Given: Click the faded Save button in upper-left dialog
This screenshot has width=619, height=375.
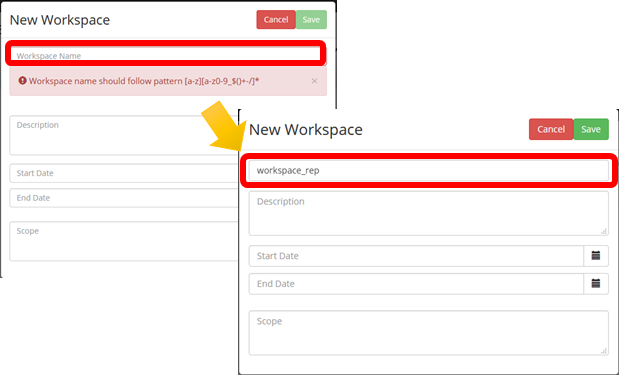Looking at the screenshot, I should coord(311,20).
